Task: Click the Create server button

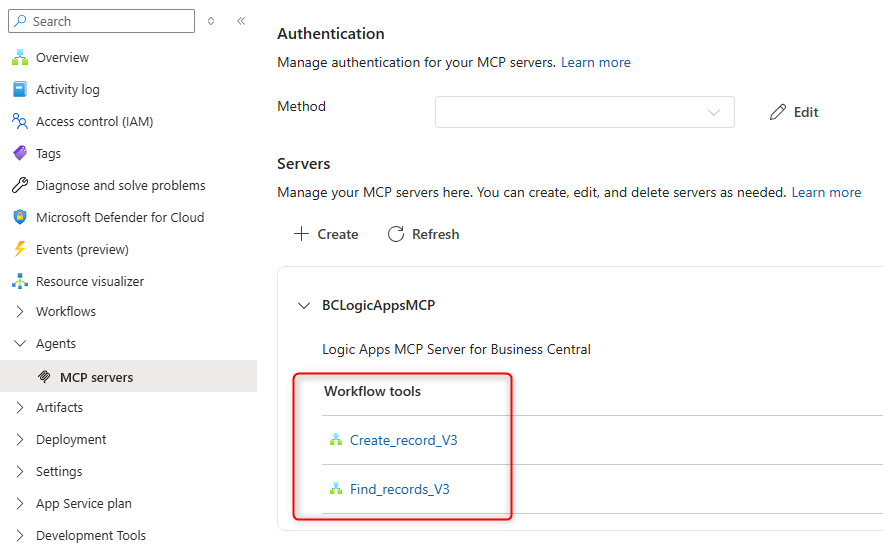Action: [326, 234]
